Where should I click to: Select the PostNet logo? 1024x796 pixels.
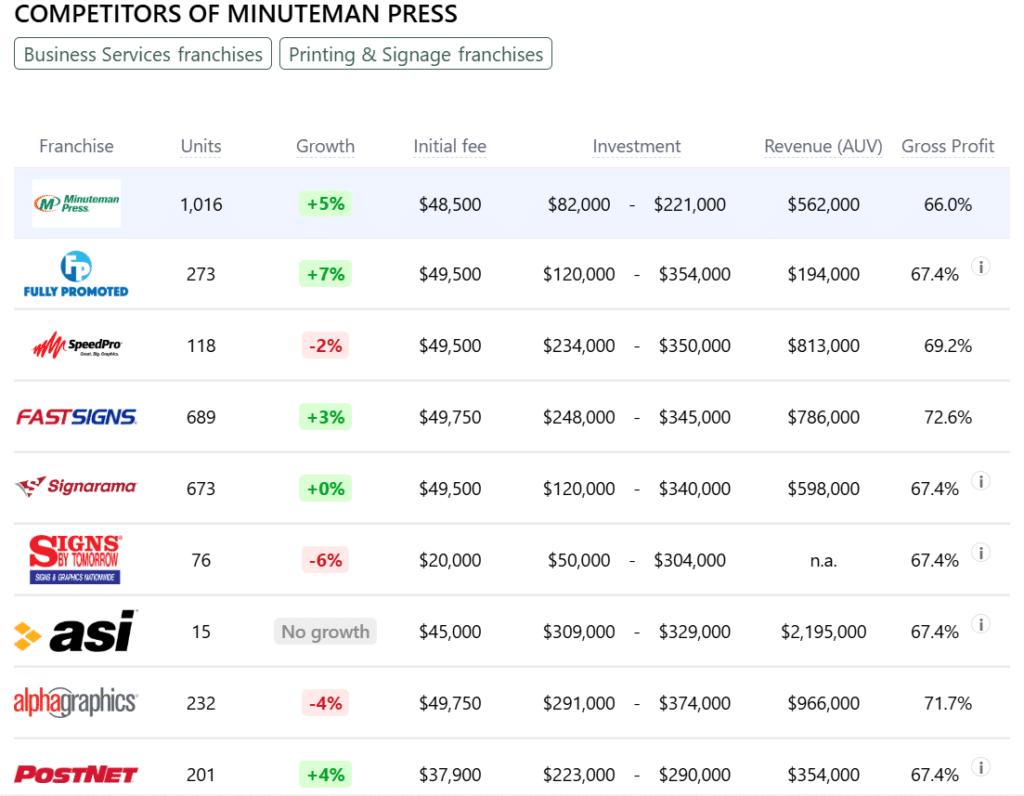click(76, 774)
